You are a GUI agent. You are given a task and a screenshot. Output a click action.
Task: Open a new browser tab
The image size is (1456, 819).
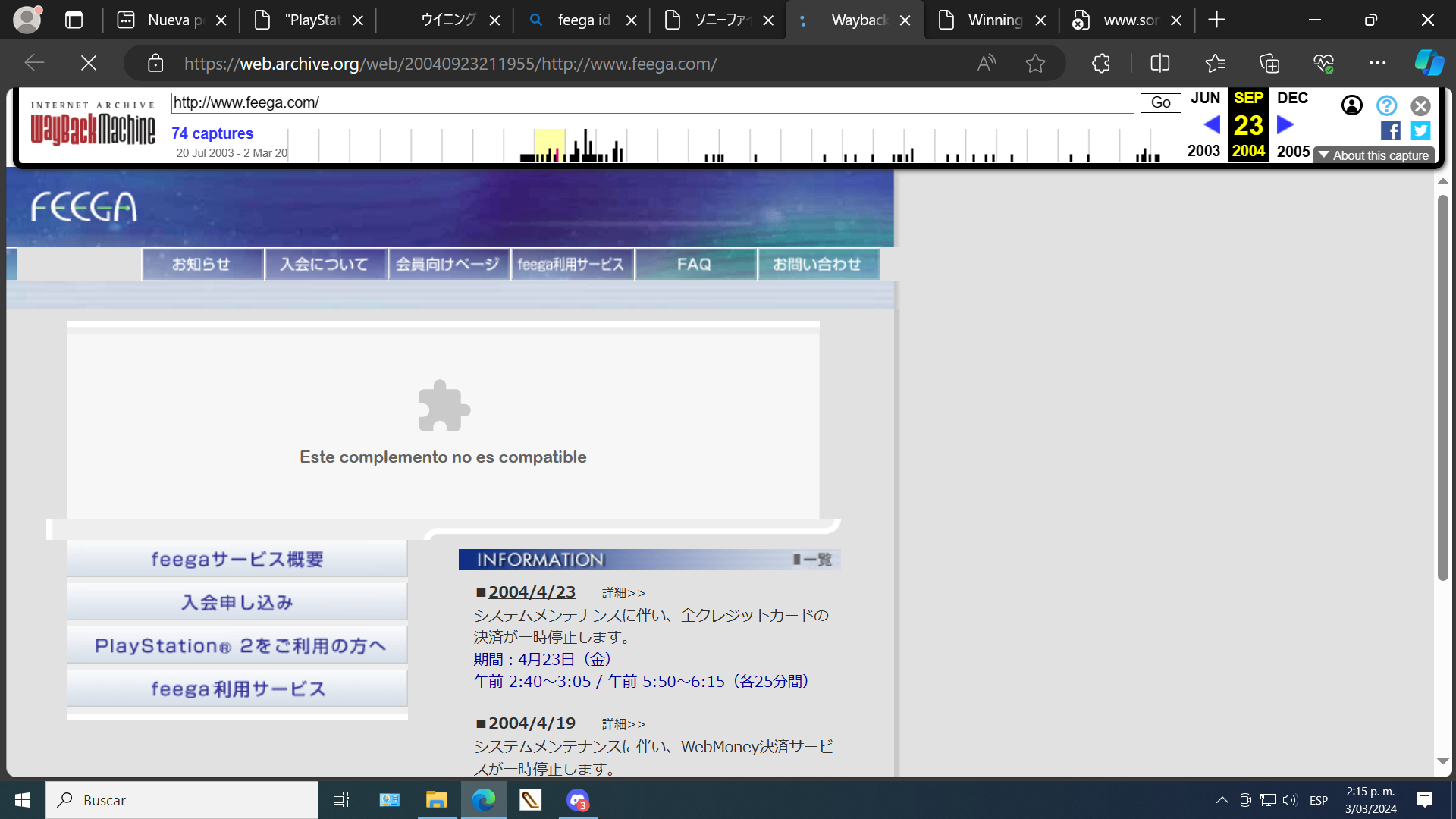[x=1216, y=20]
